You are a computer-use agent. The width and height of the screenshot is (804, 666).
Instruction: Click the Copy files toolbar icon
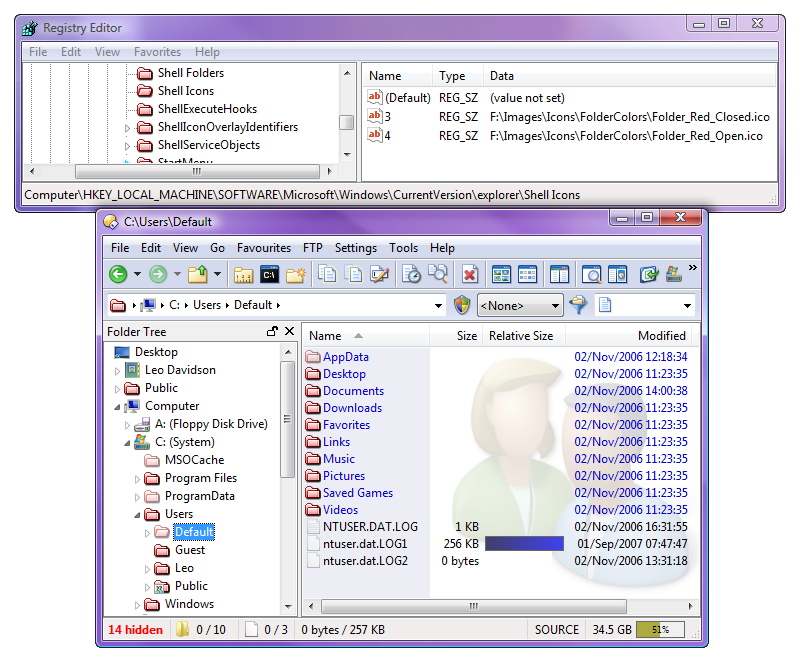pyautogui.click(x=327, y=274)
